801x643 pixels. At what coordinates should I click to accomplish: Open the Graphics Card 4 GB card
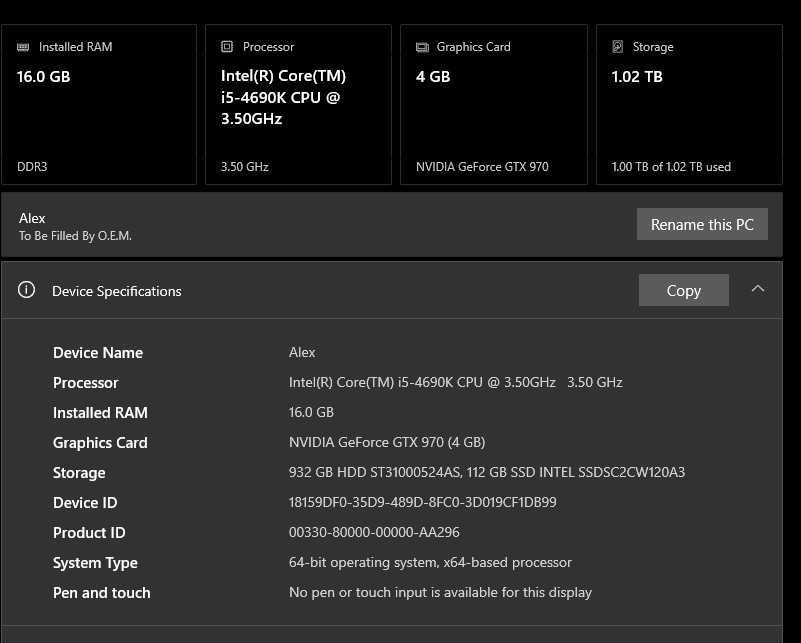click(494, 105)
